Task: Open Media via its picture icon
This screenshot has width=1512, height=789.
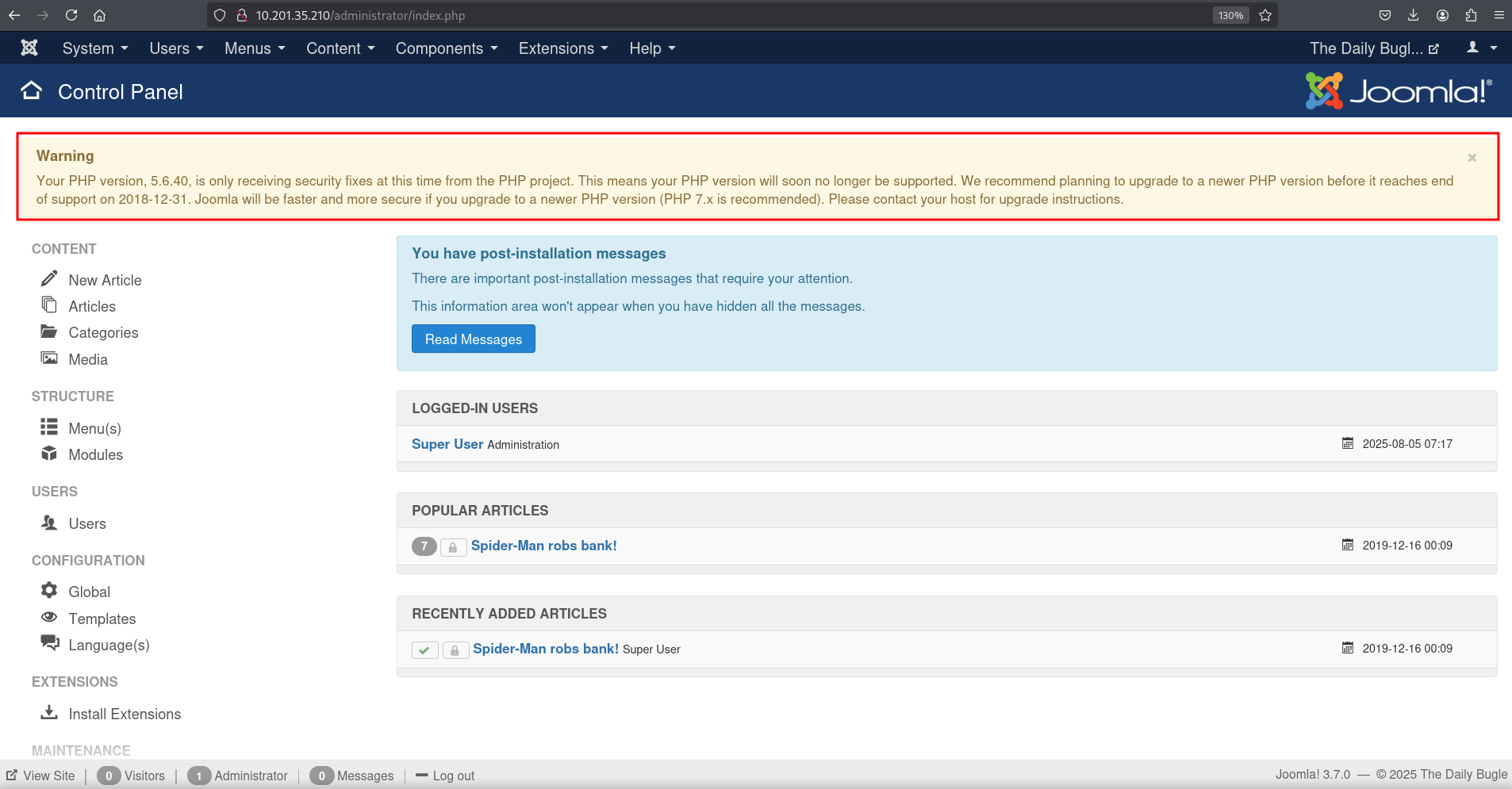Action: coord(49,358)
